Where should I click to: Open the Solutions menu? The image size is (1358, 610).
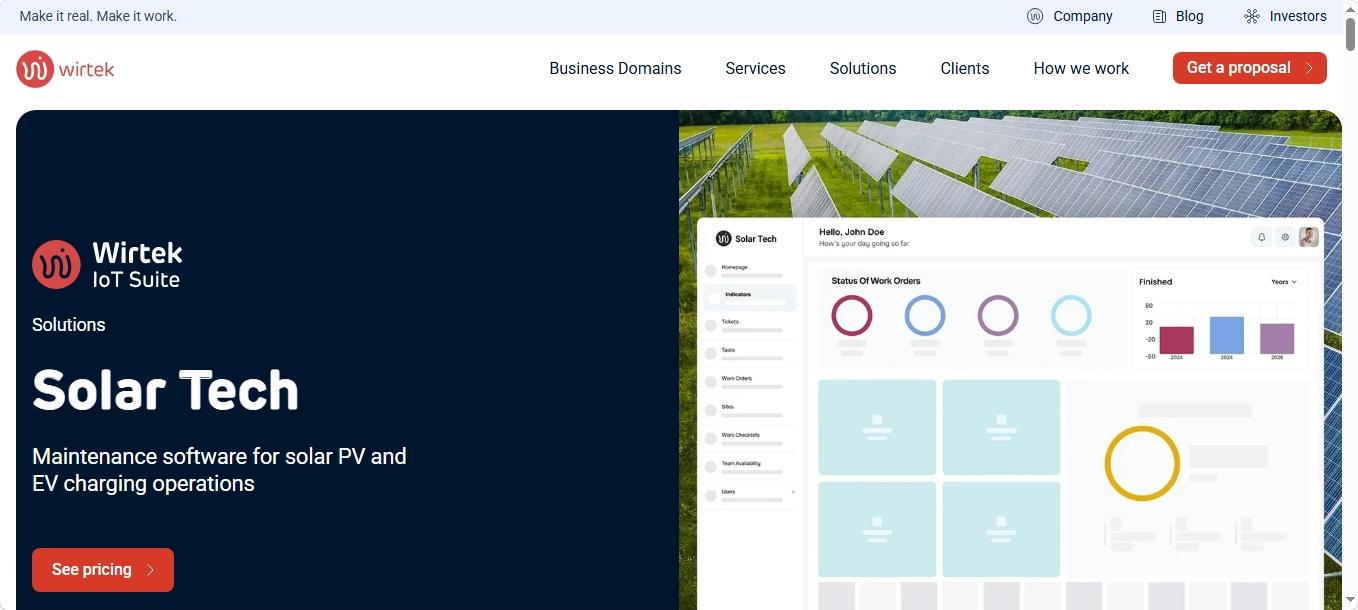(863, 68)
